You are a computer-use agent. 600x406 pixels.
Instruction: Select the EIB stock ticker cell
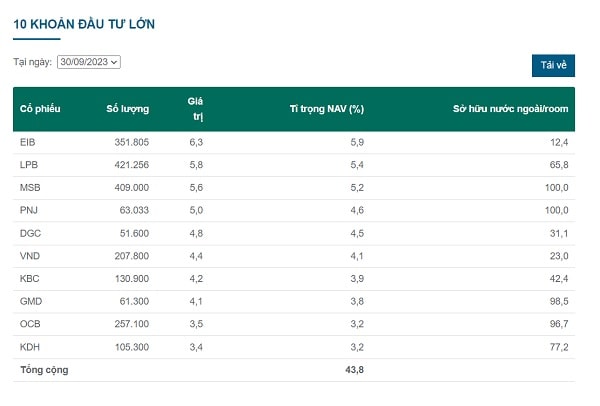(x=28, y=142)
